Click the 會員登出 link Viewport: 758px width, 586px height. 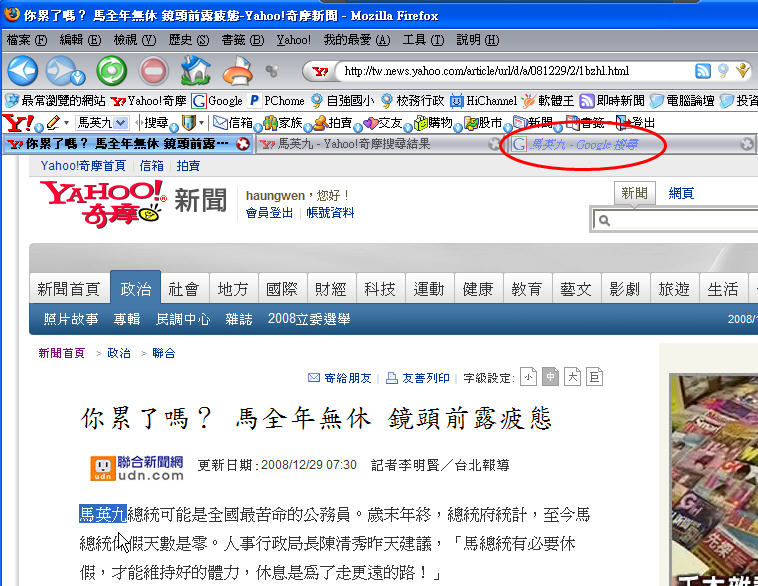[x=269, y=213]
